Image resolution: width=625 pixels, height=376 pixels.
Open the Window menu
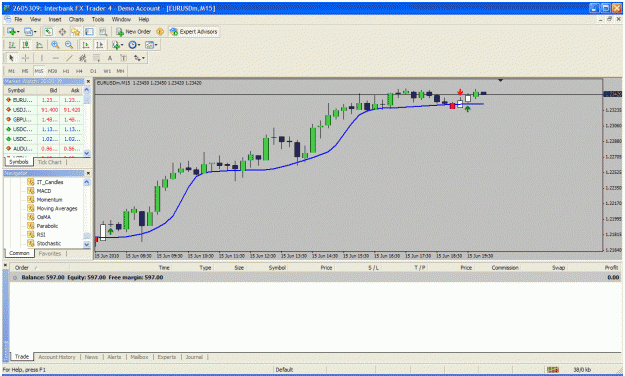(121, 19)
